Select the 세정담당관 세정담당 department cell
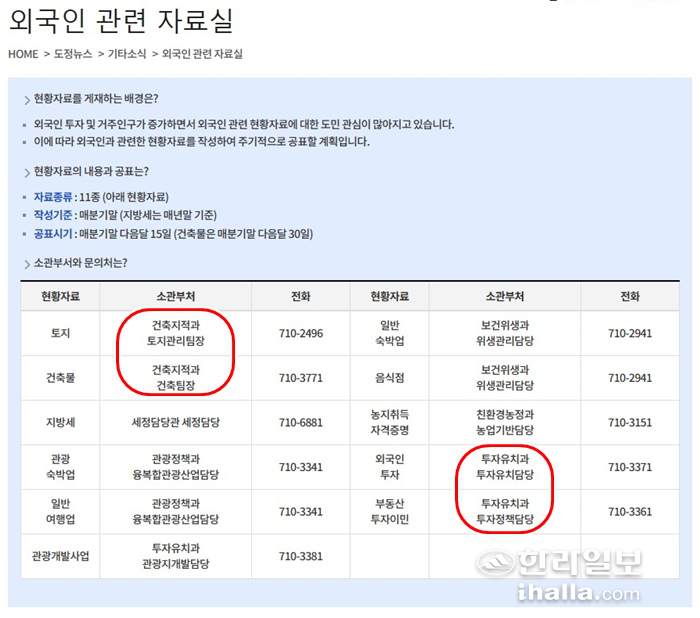The width and height of the screenshot is (700, 618). click(175, 422)
